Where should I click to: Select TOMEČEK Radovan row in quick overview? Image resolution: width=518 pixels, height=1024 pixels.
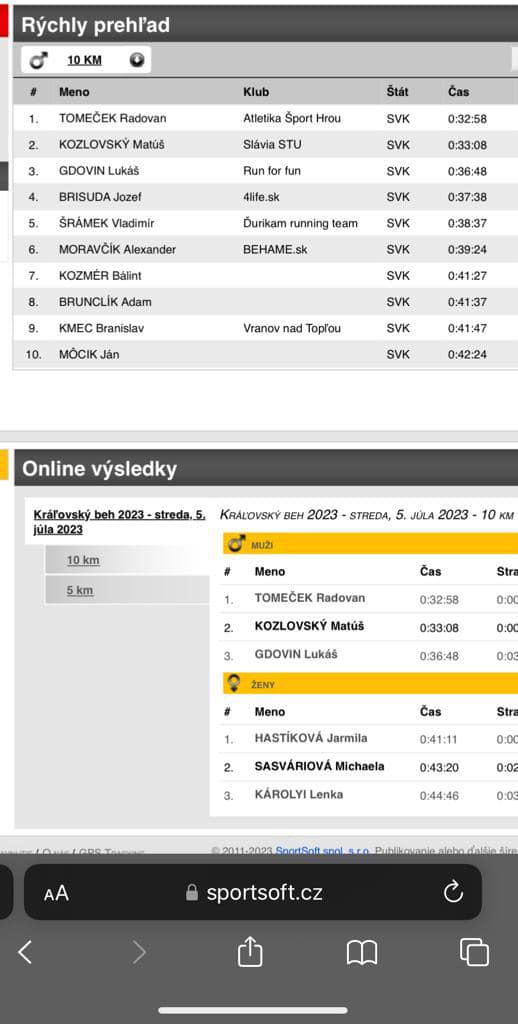[x=265, y=118]
